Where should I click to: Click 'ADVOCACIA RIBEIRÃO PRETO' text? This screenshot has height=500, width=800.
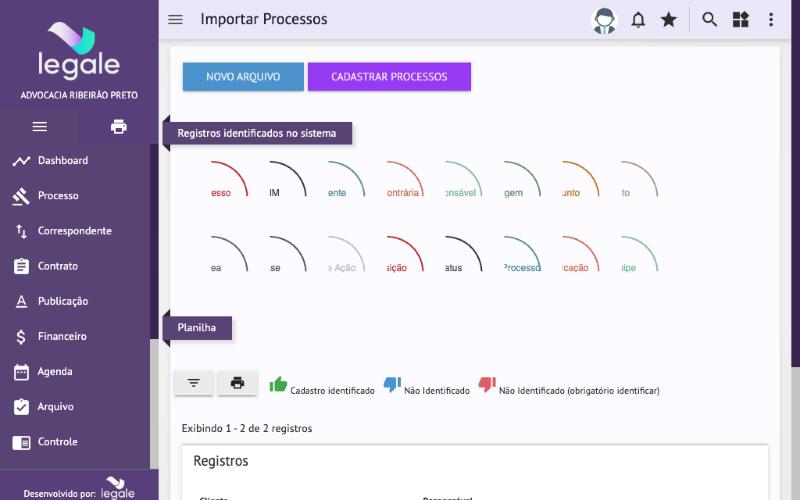[79, 95]
